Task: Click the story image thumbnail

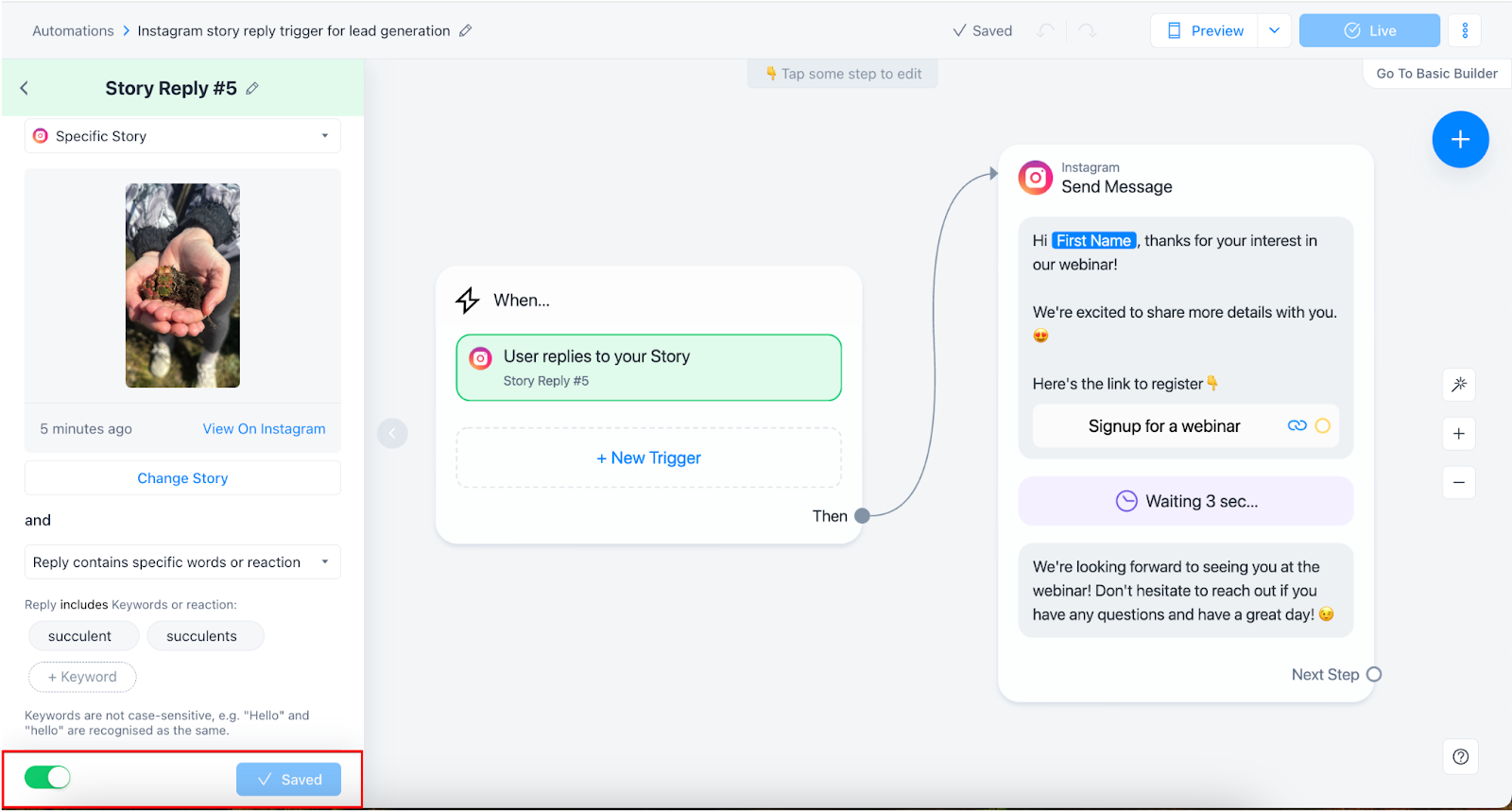Action: click(x=182, y=285)
